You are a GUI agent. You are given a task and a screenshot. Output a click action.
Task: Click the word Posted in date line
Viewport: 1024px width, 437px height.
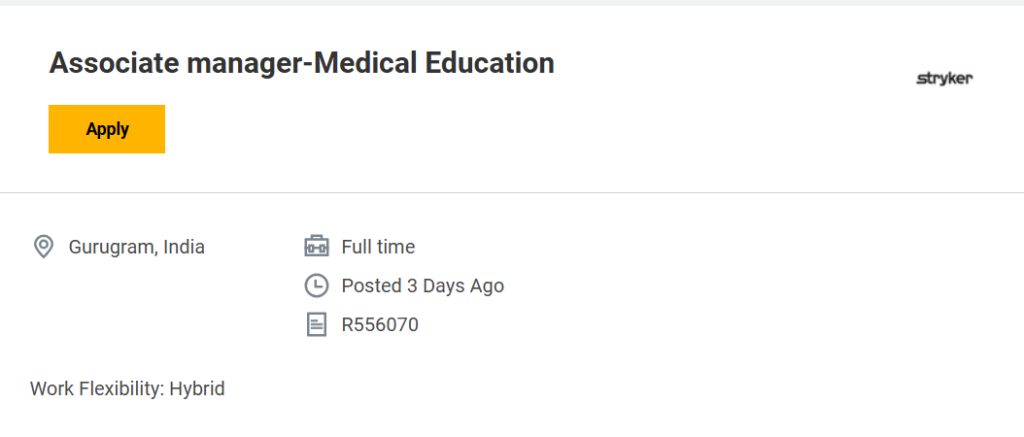371,285
